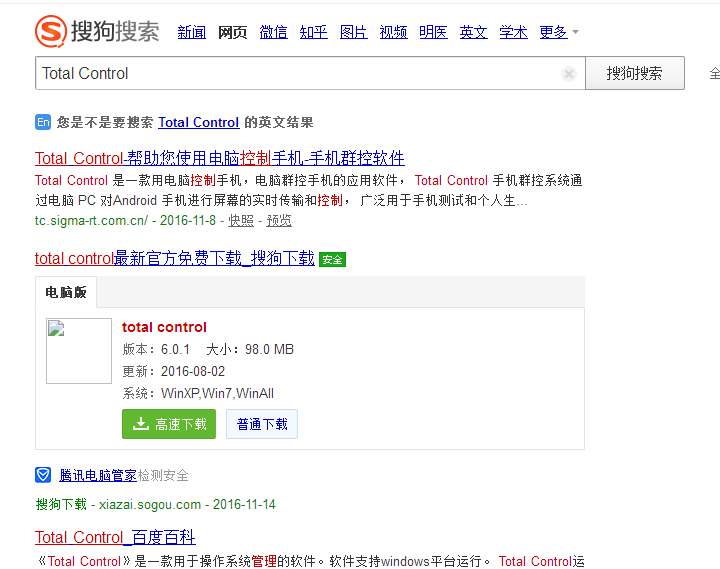Select the 电脑版 tab
The image size is (720, 569).
[66, 292]
